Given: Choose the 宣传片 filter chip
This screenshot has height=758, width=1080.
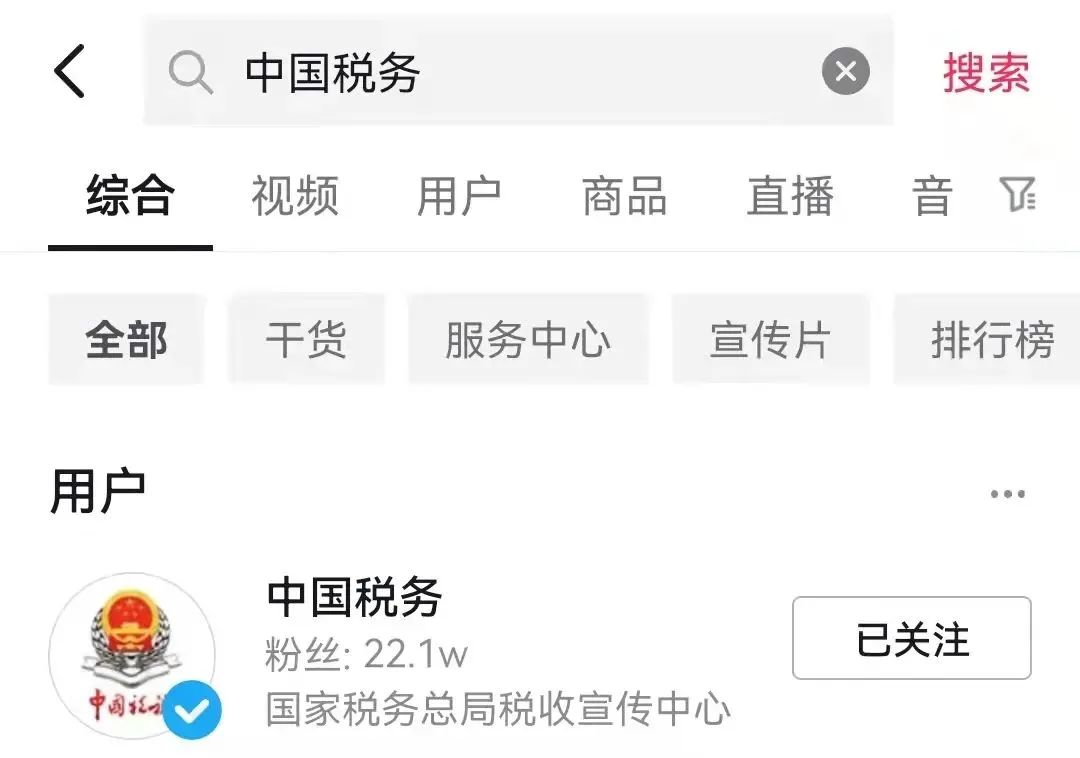Looking at the screenshot, I should [x=771, y=339].
